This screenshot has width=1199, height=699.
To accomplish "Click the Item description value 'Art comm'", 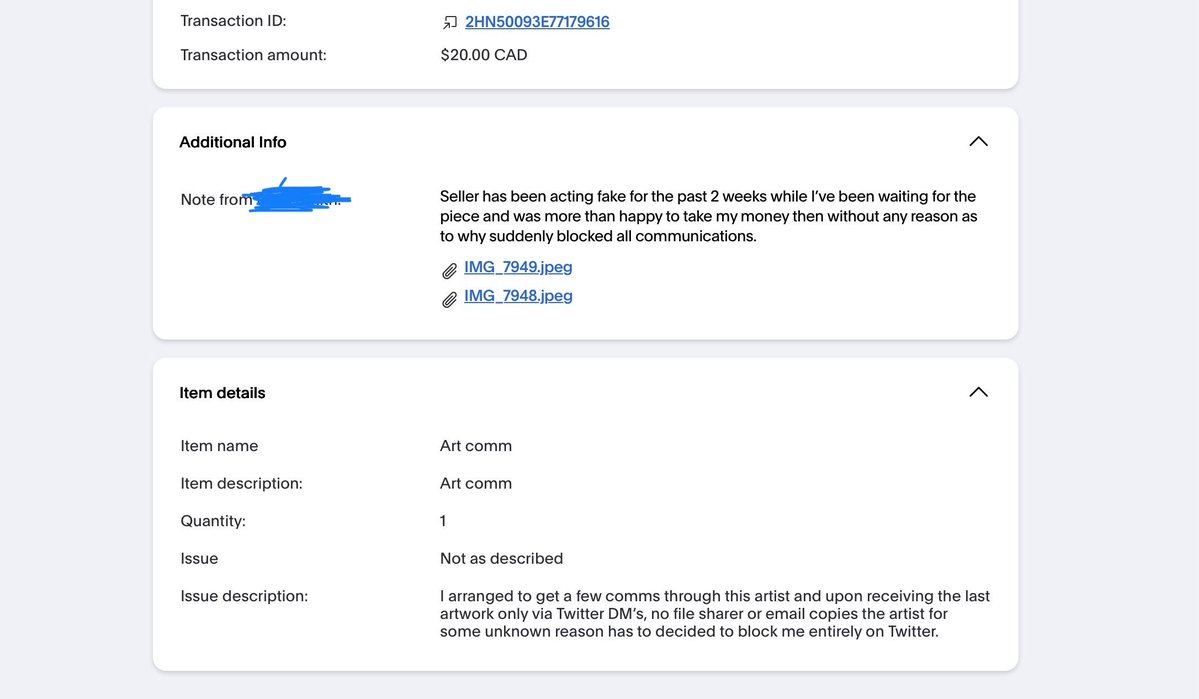I will (x=476, y=483).
